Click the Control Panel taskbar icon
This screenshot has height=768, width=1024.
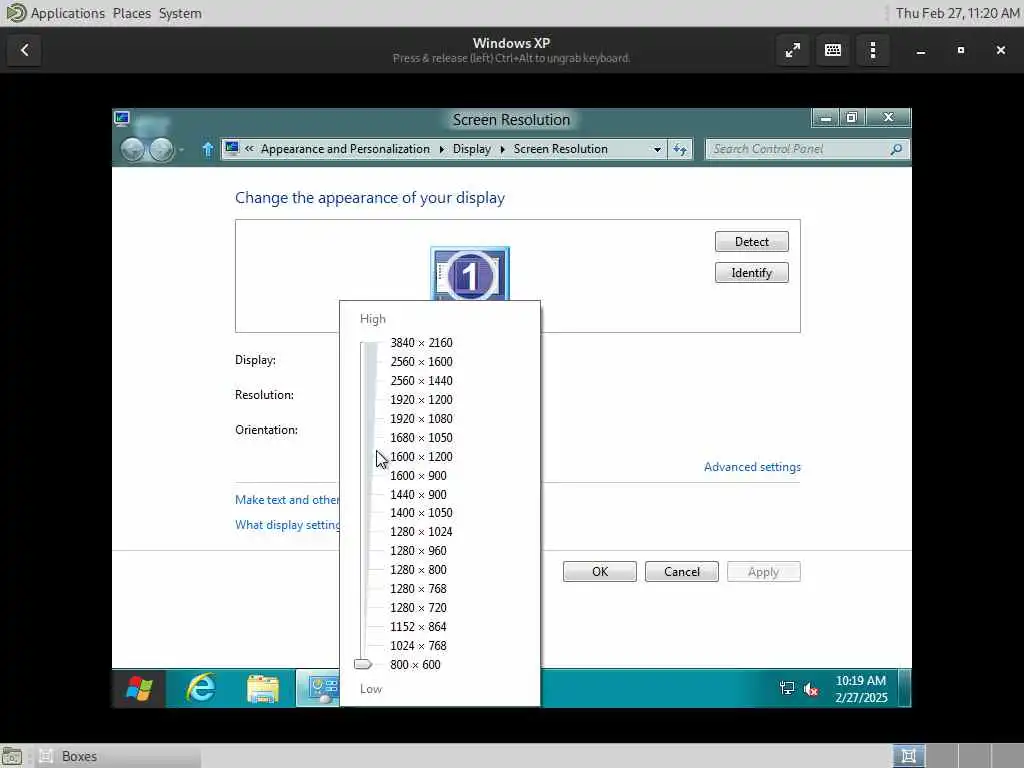[319, 688]
